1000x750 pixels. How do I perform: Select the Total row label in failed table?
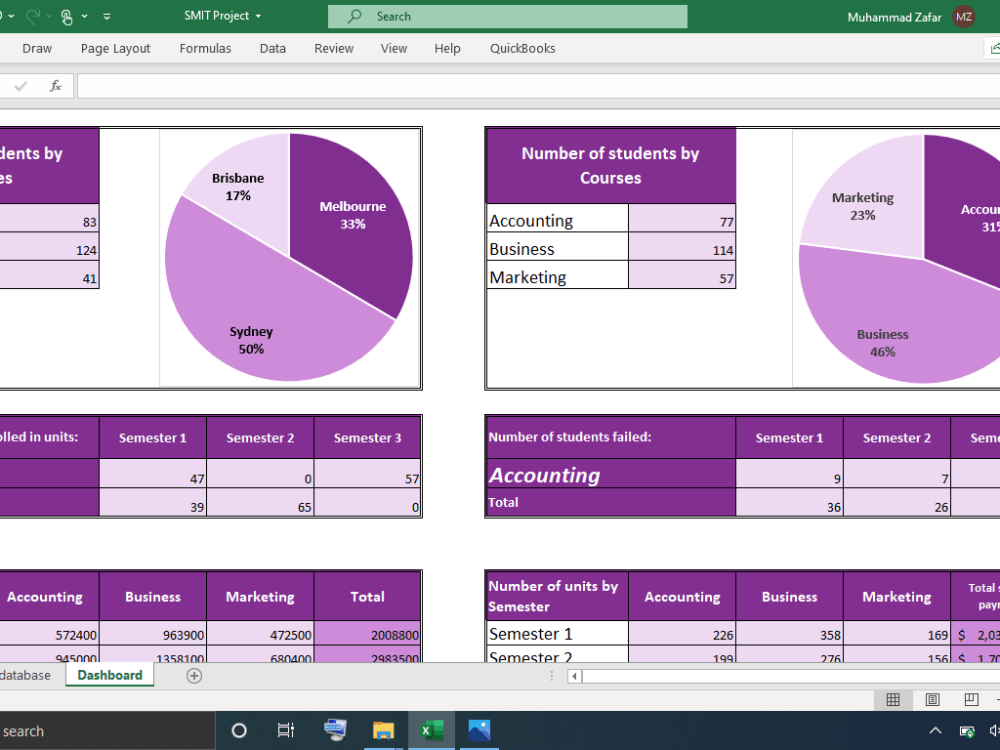(x=610, y=503)
